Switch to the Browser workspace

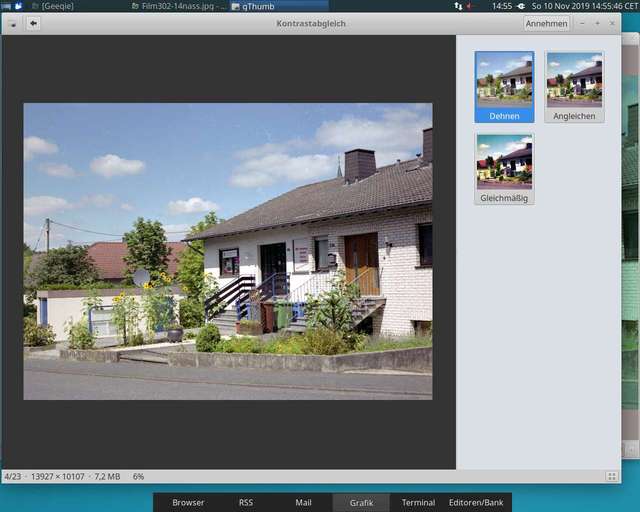tap(188, 502)
